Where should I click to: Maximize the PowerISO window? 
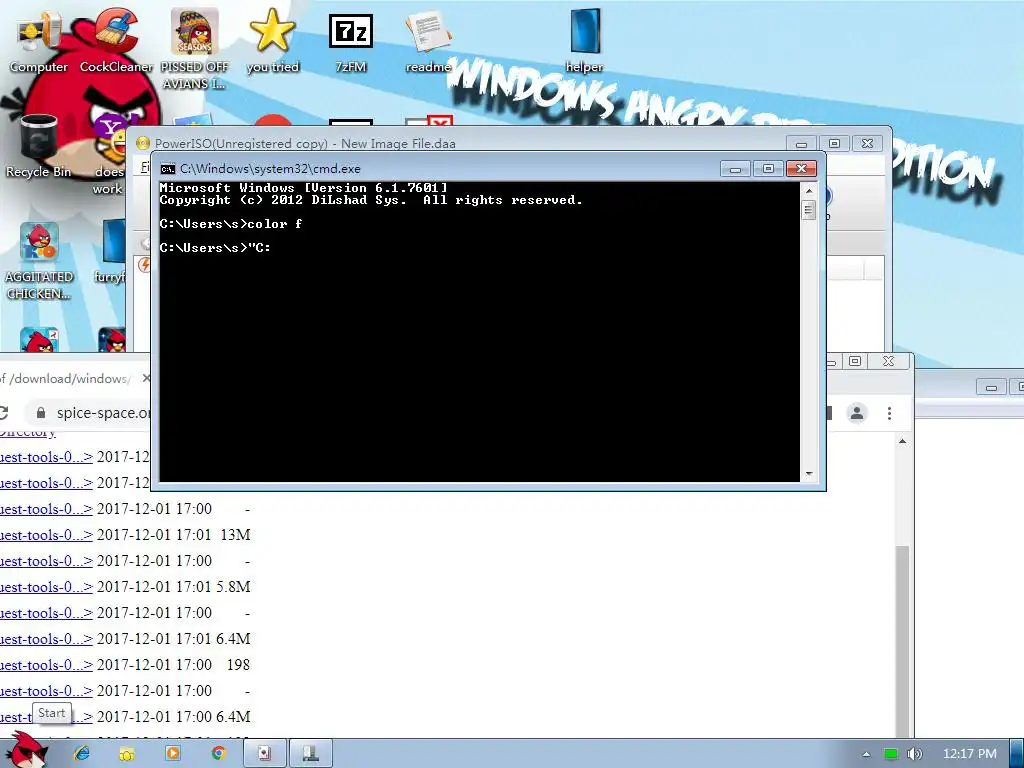(834, 144)
